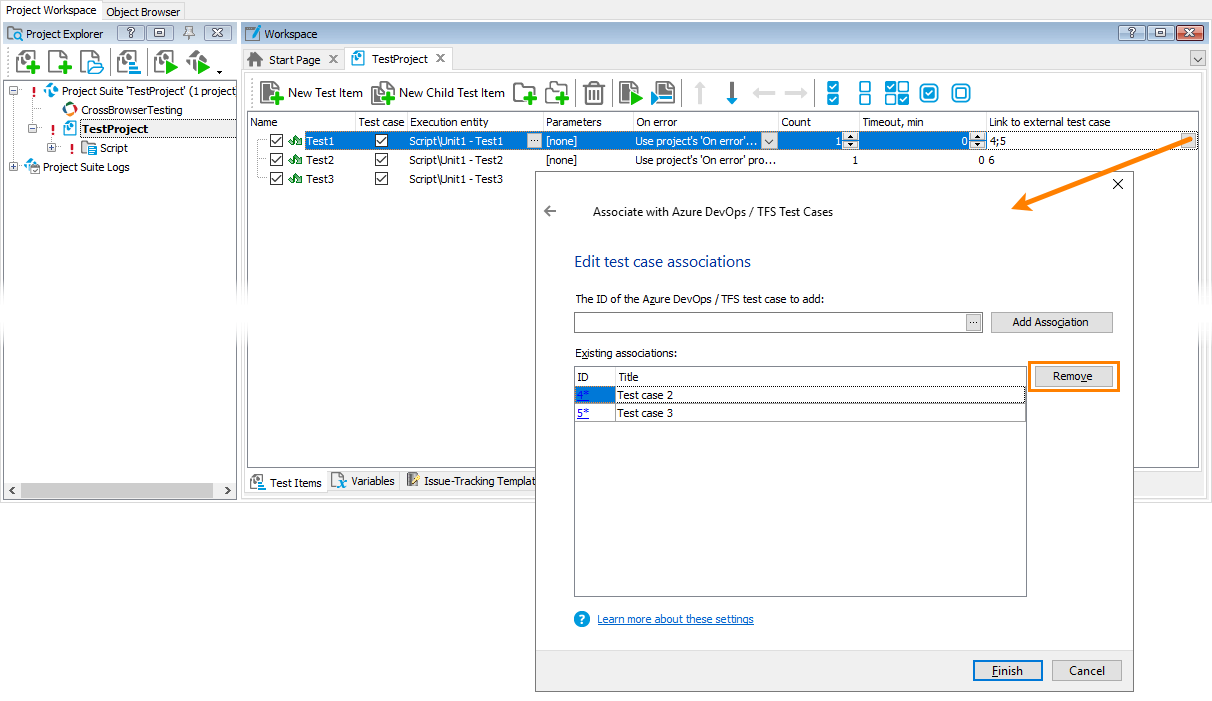
Task: Open the Object Browser tab
Action: point(142,11)
